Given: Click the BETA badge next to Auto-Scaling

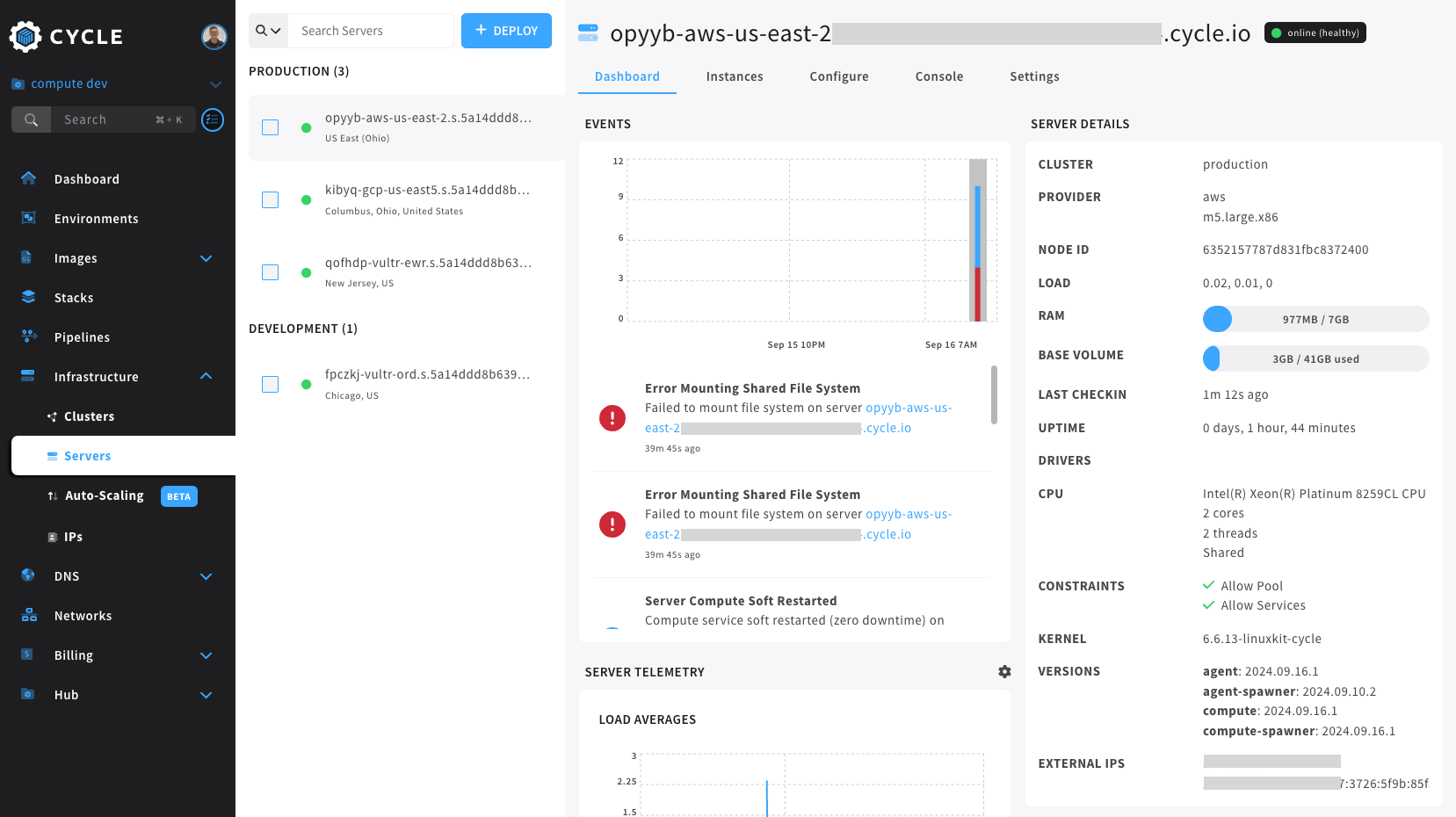Looking at the screenshot, I should pyautogui.click(x=179, y=496).
